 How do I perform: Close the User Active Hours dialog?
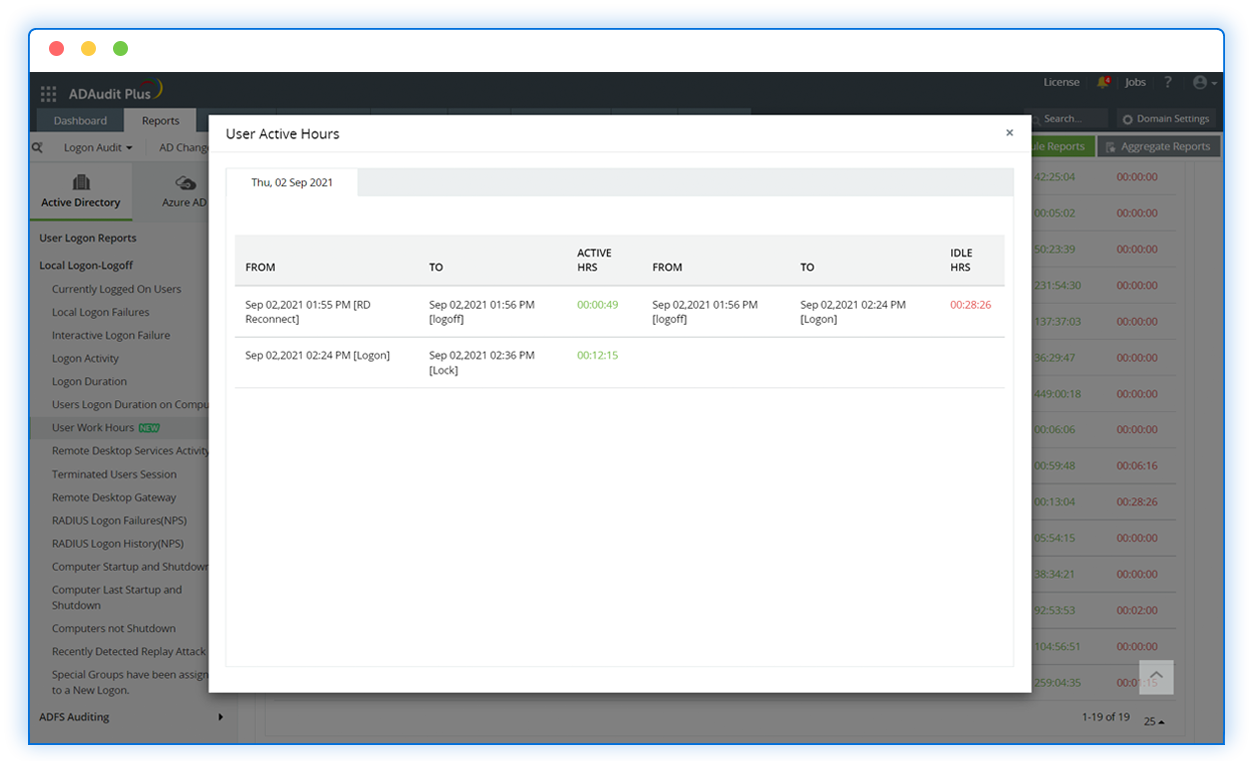click(1009, 133)
